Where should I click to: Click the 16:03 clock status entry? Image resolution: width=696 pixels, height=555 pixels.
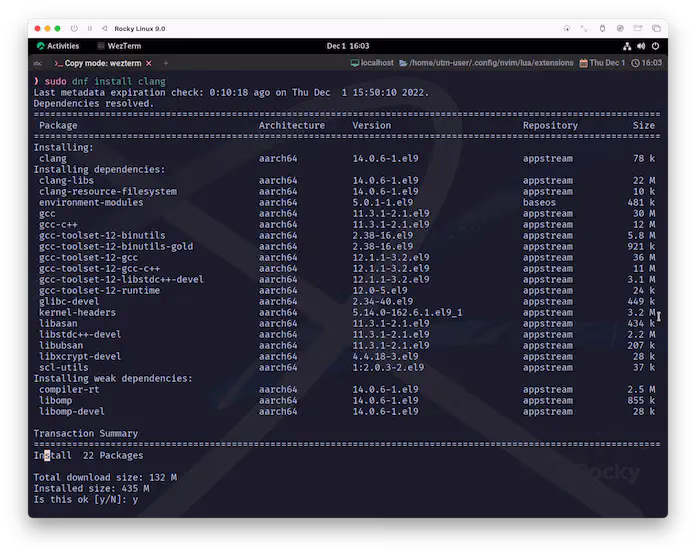click(x=646, y=63)
